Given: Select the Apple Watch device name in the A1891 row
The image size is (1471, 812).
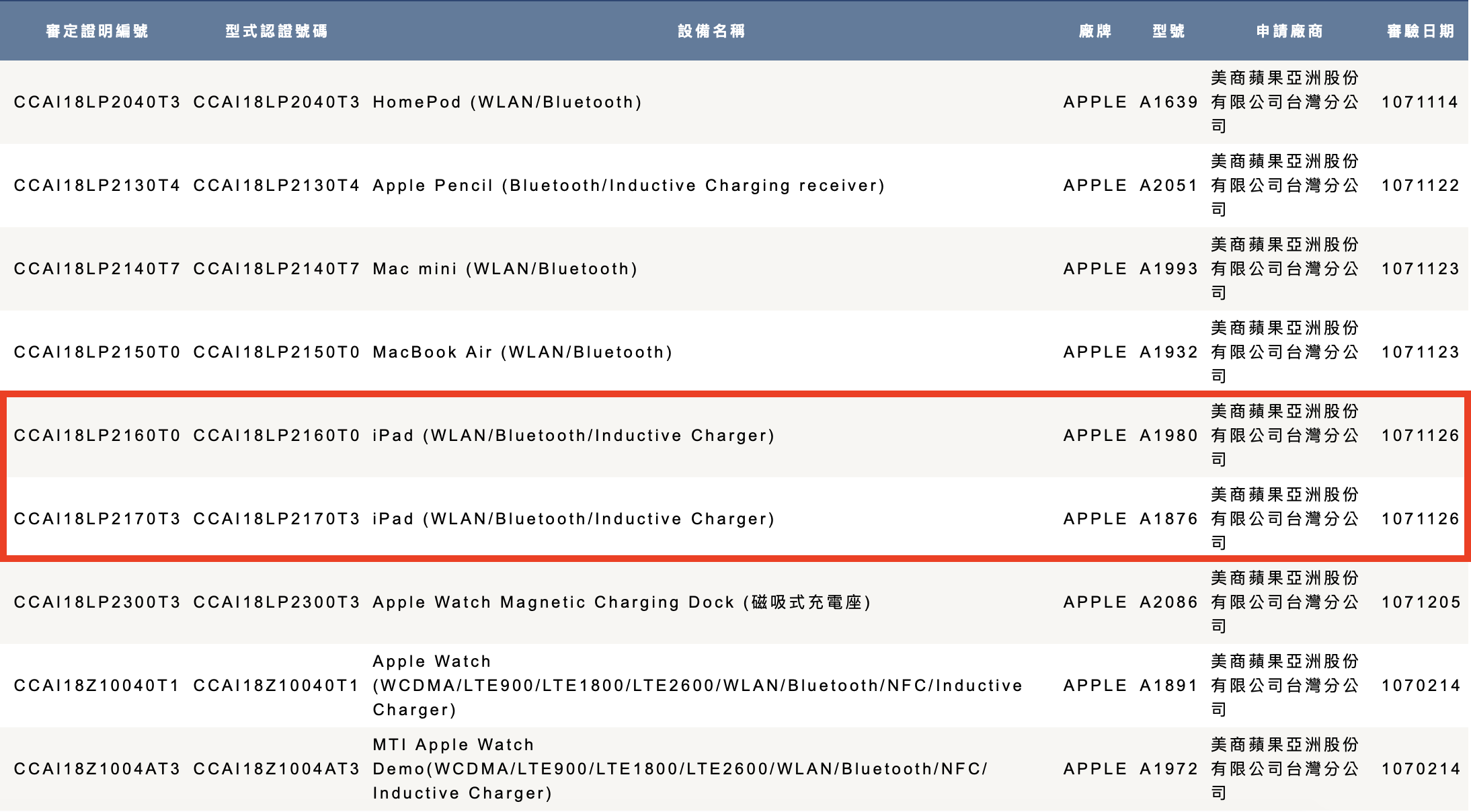Looking at the screenshot, I should click(x=697, y=686).
